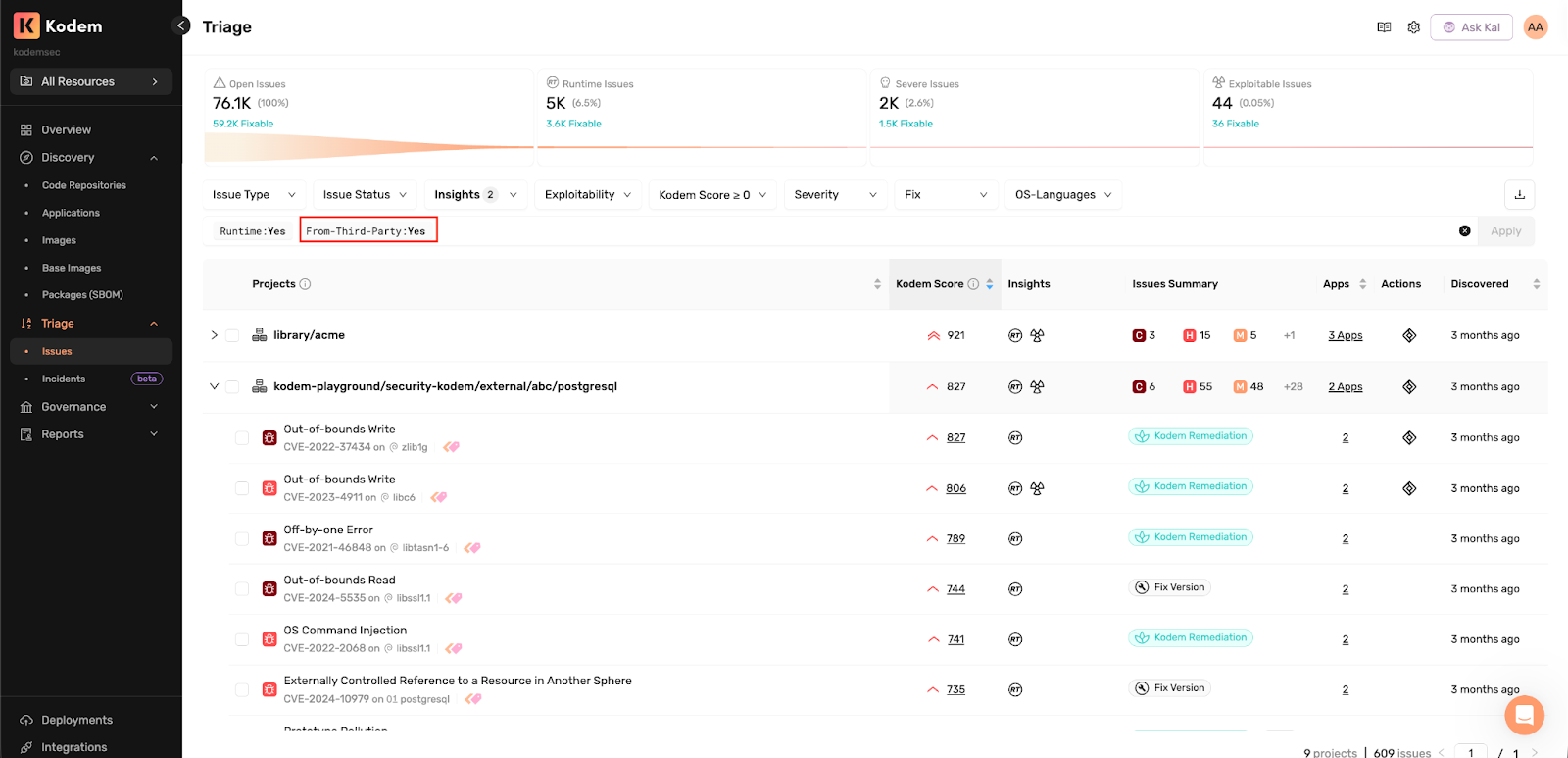This screenshot has height=758, width=1568.
Task: Click the Kodem logo
Action: point(58,26)
